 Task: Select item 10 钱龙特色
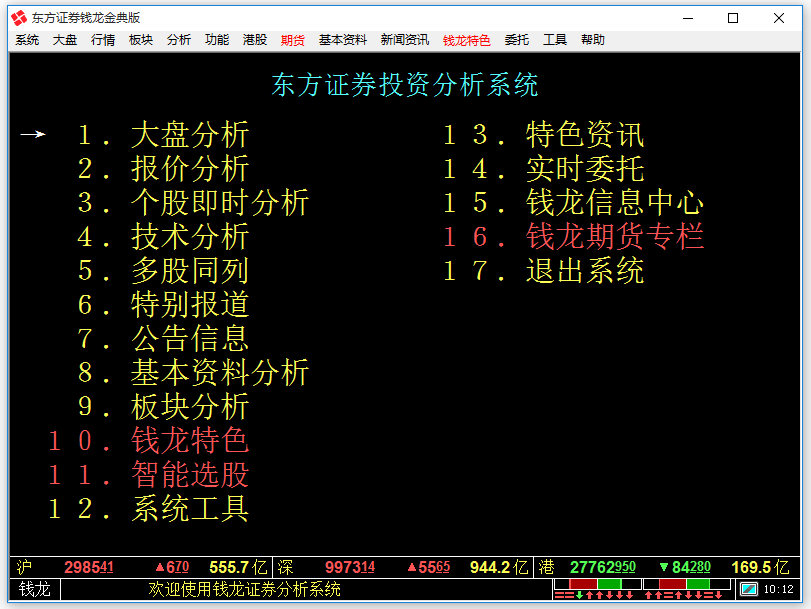click(x=149, y=440)
